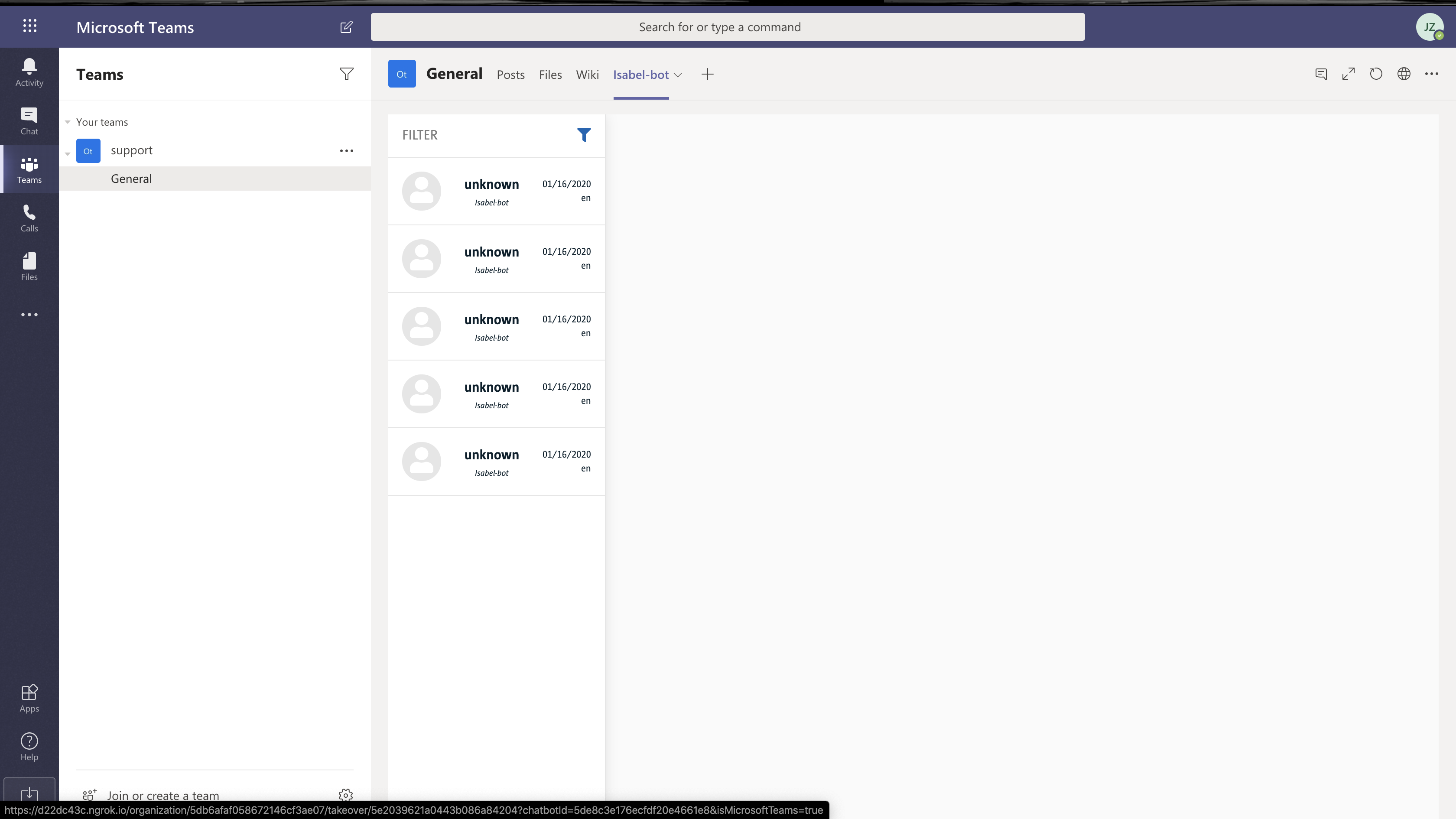This screenshot has height=819, width=1456.
Task: Open support team more options
Action: pos(347,151)
